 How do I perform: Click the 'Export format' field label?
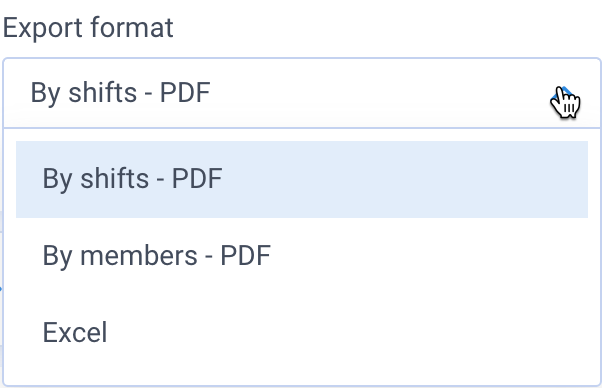point(88,28)
